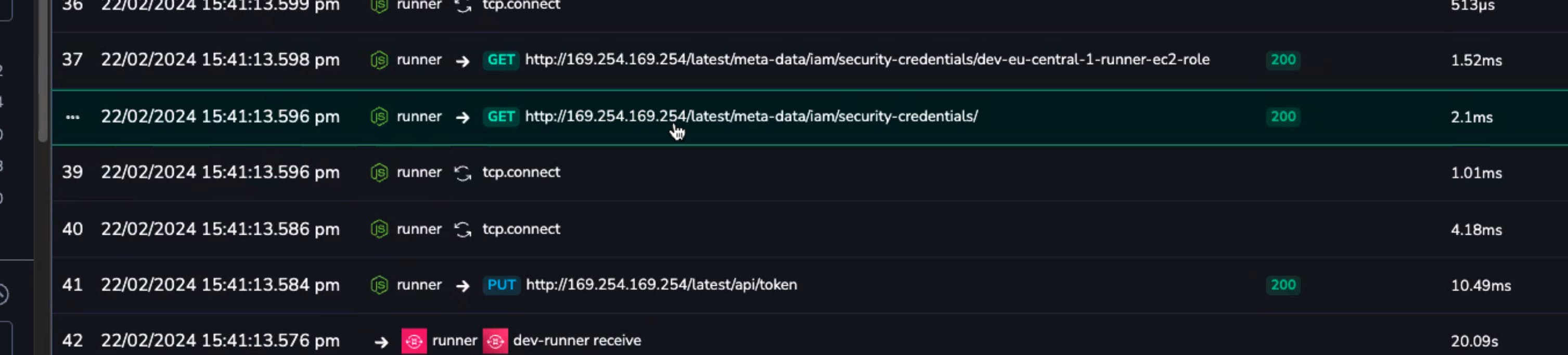Open the dev-eu-central-1-runner-ec2-role URL
1568x355 pixels.
pos(867,60)
